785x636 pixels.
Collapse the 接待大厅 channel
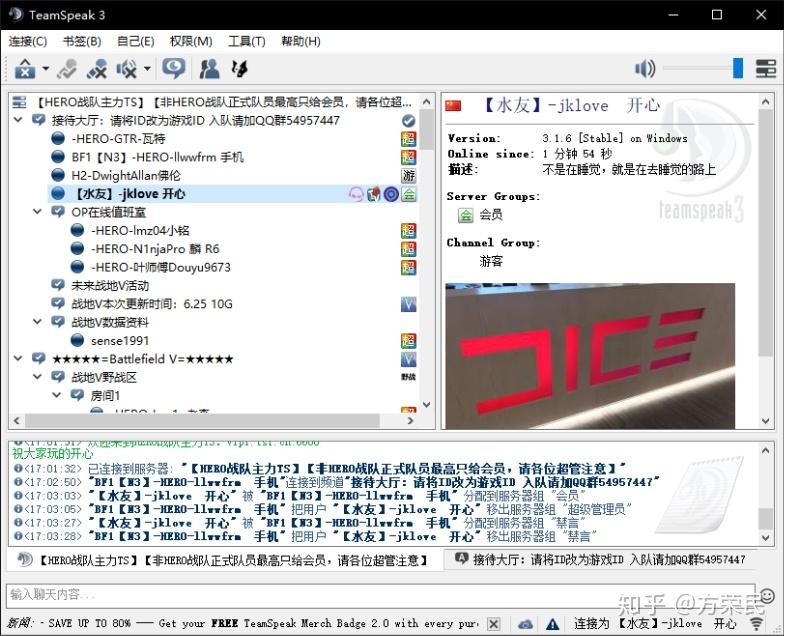[x=18, y=120]
